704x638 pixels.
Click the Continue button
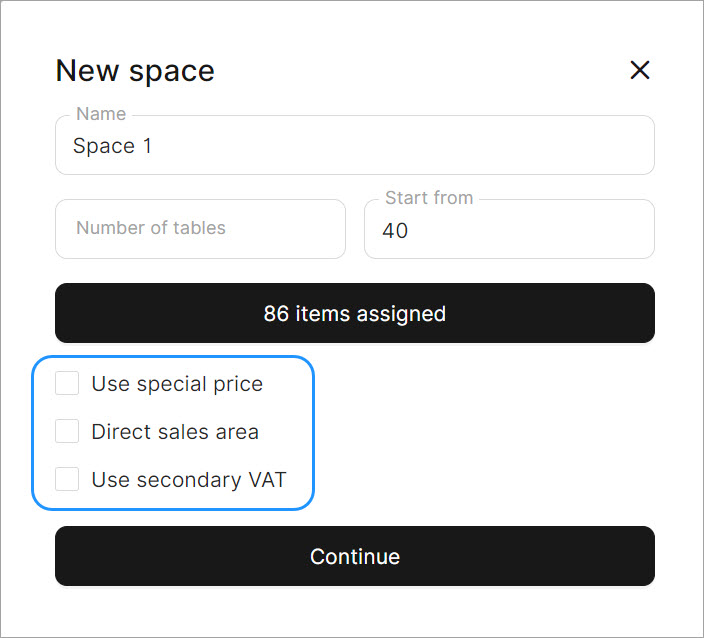[355, 556]
